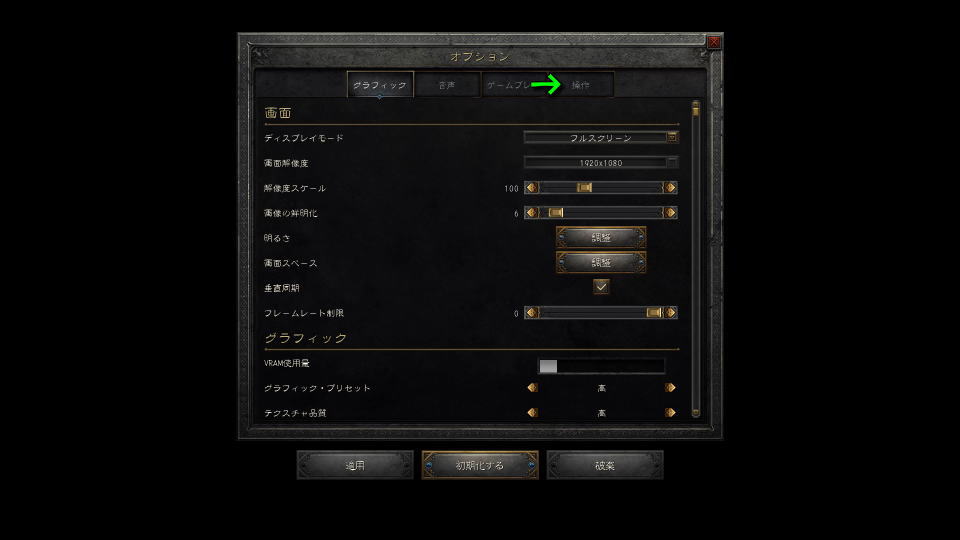This screenshot has height=540, width=960.
Task: Decrease 画像の鮮明化 with left arrow
Action: [531, 213]
